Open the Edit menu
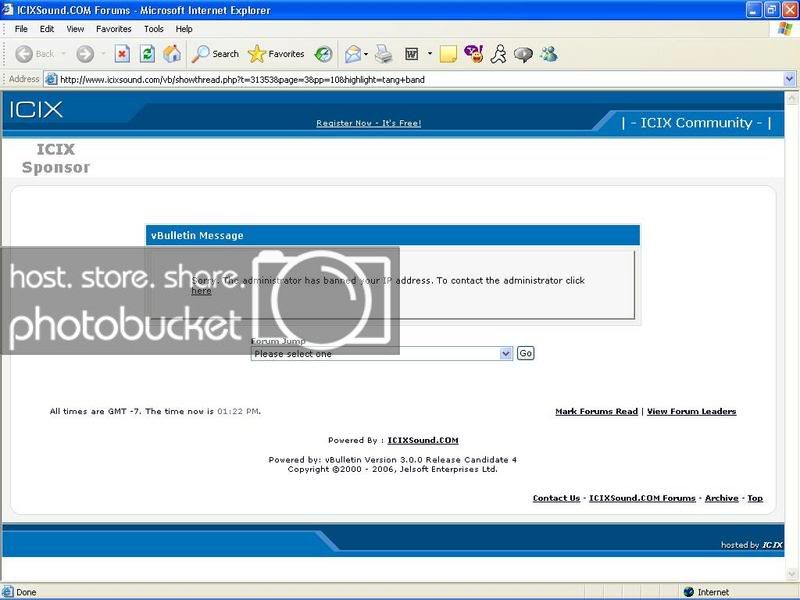800x600 pixels. [x=46, y=29]
